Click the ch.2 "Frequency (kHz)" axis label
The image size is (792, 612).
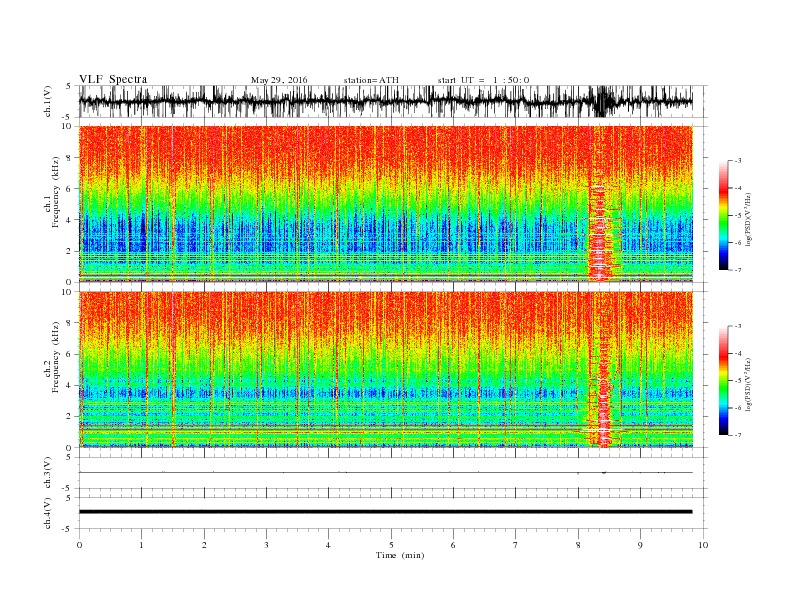[56, 358]
